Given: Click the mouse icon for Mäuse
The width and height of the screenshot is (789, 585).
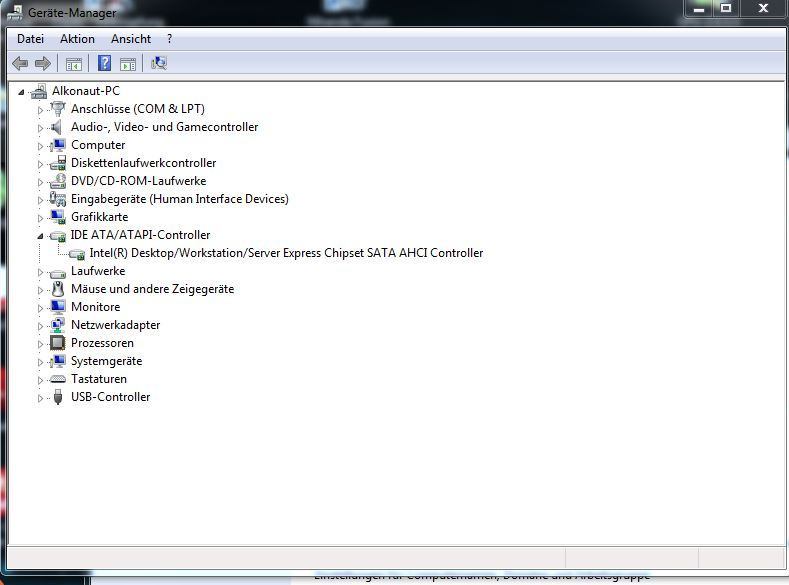Looking at the screenshot, I should 58,289.
